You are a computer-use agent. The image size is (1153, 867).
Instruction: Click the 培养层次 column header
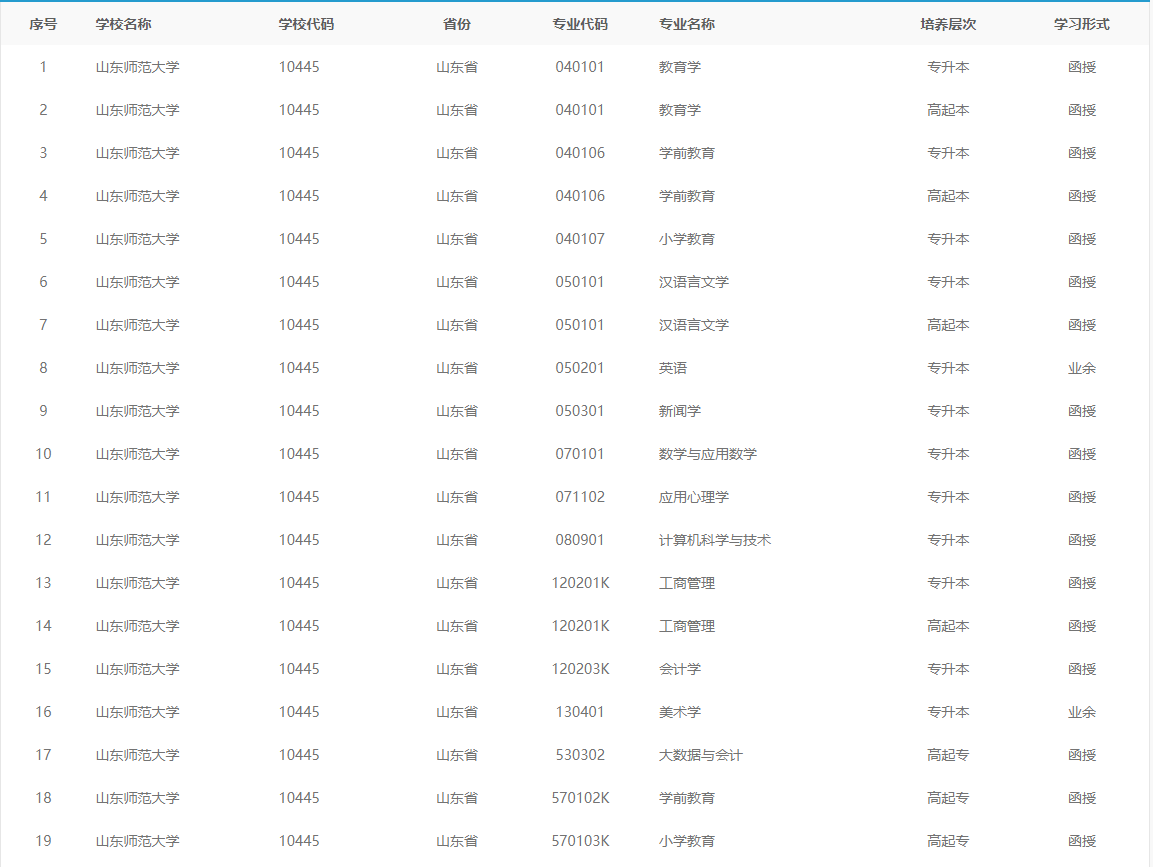tap(949, 24)
